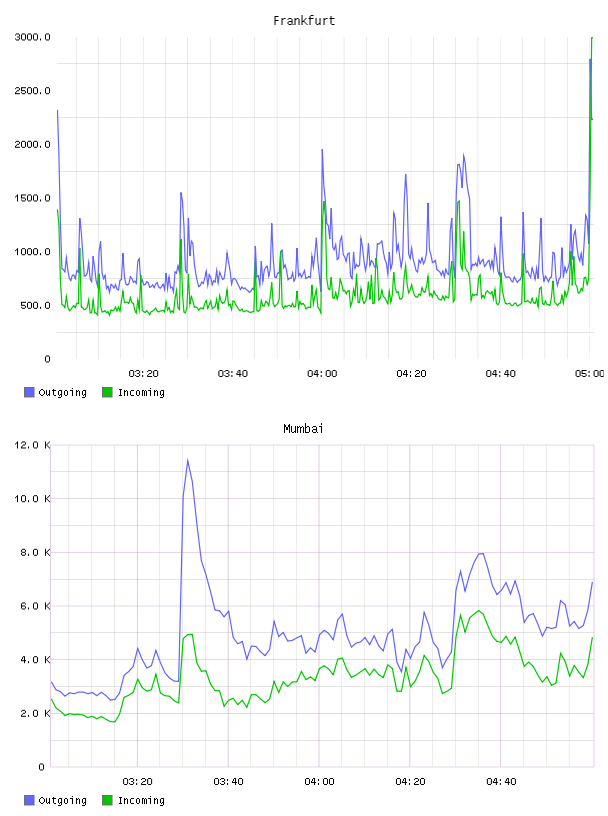
Task: Click the 6.0 K y-axis value on Mumbai chart
Action: tap(35, 606)
